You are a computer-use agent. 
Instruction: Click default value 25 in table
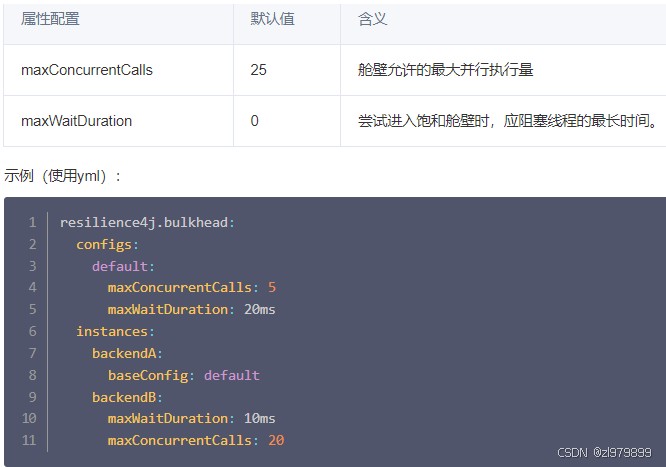point(258,70)
